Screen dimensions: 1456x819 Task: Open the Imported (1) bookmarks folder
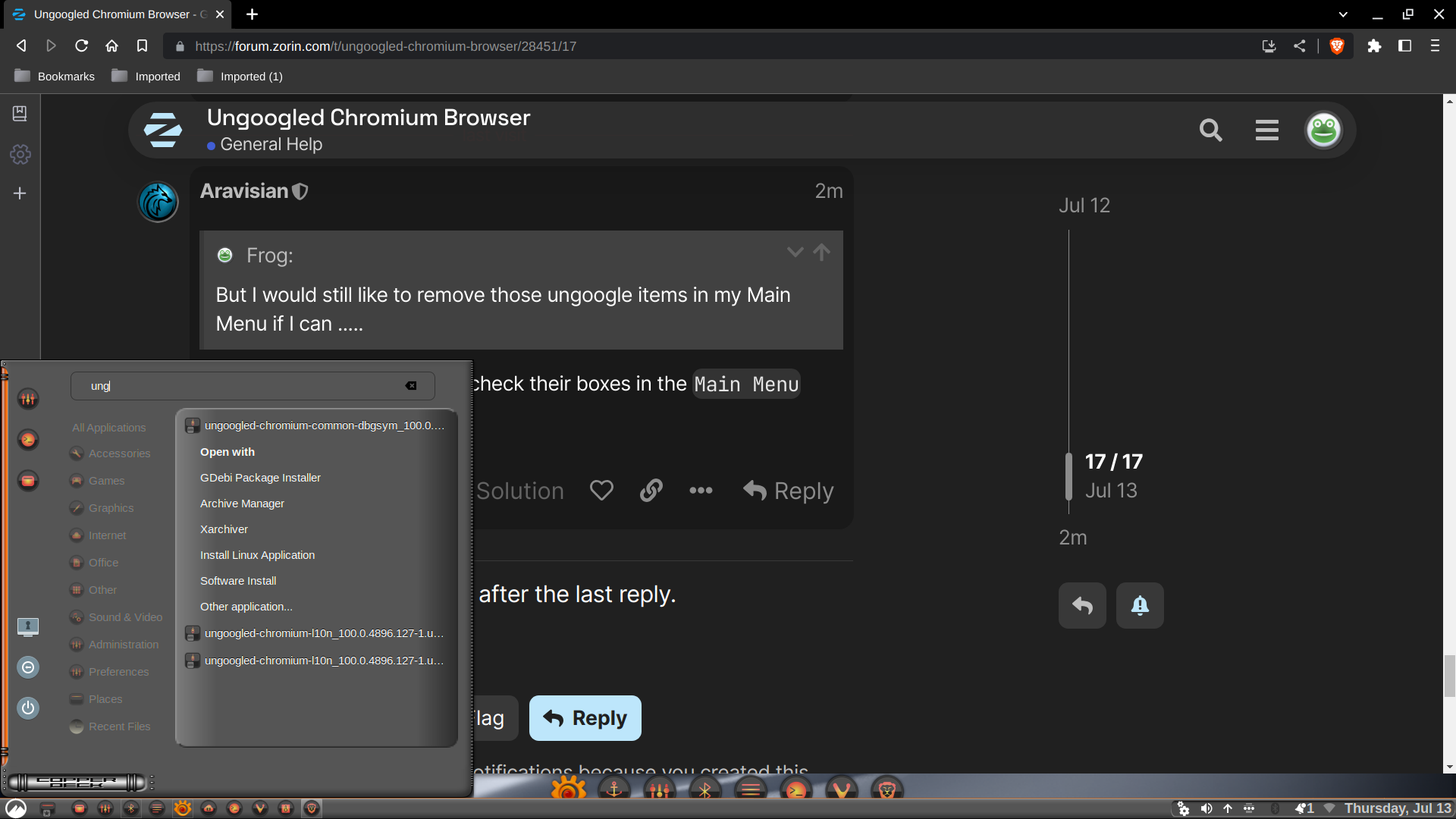coord(240,77)
